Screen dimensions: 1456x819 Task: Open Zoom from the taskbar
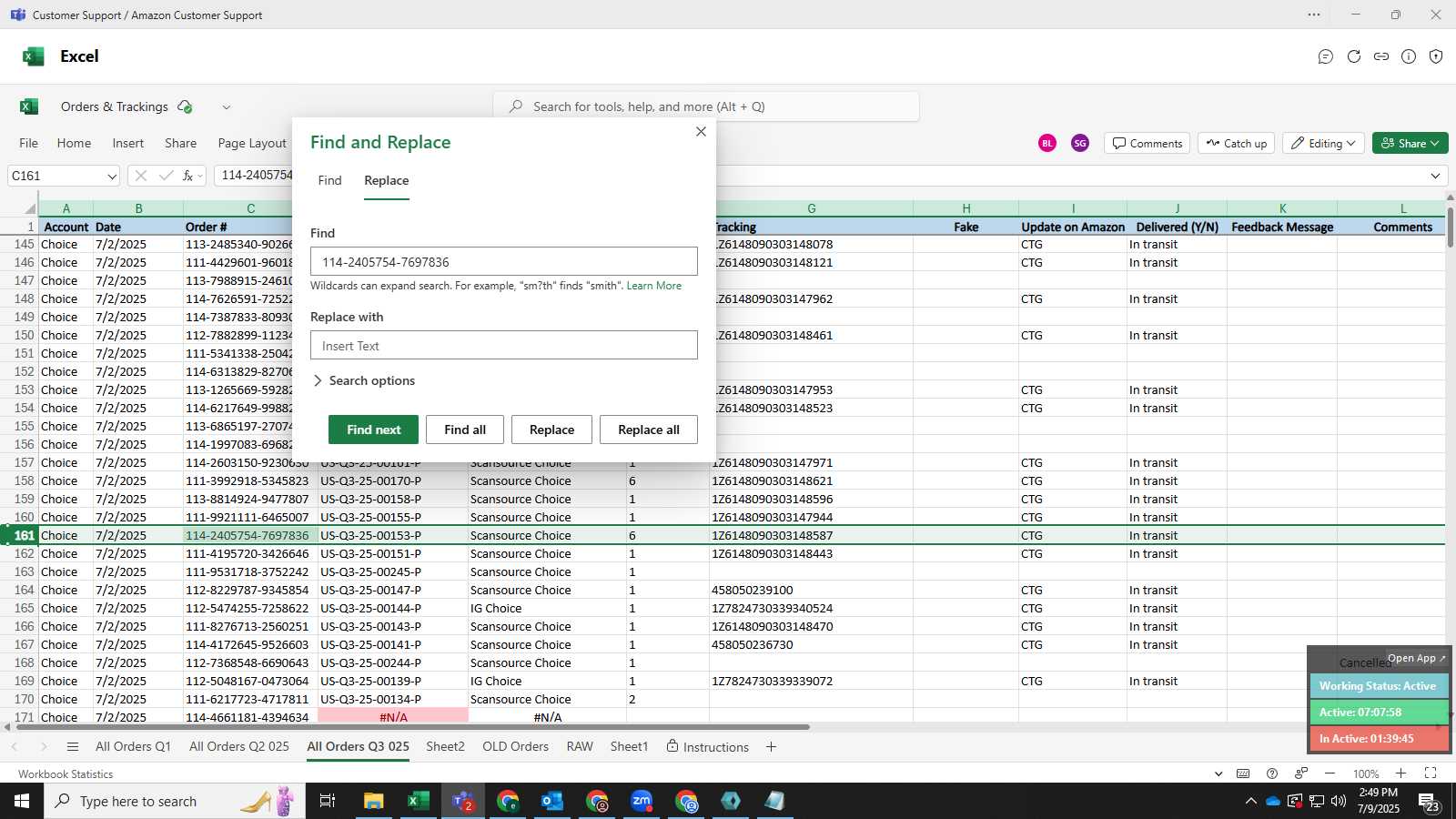coord(642,801)
